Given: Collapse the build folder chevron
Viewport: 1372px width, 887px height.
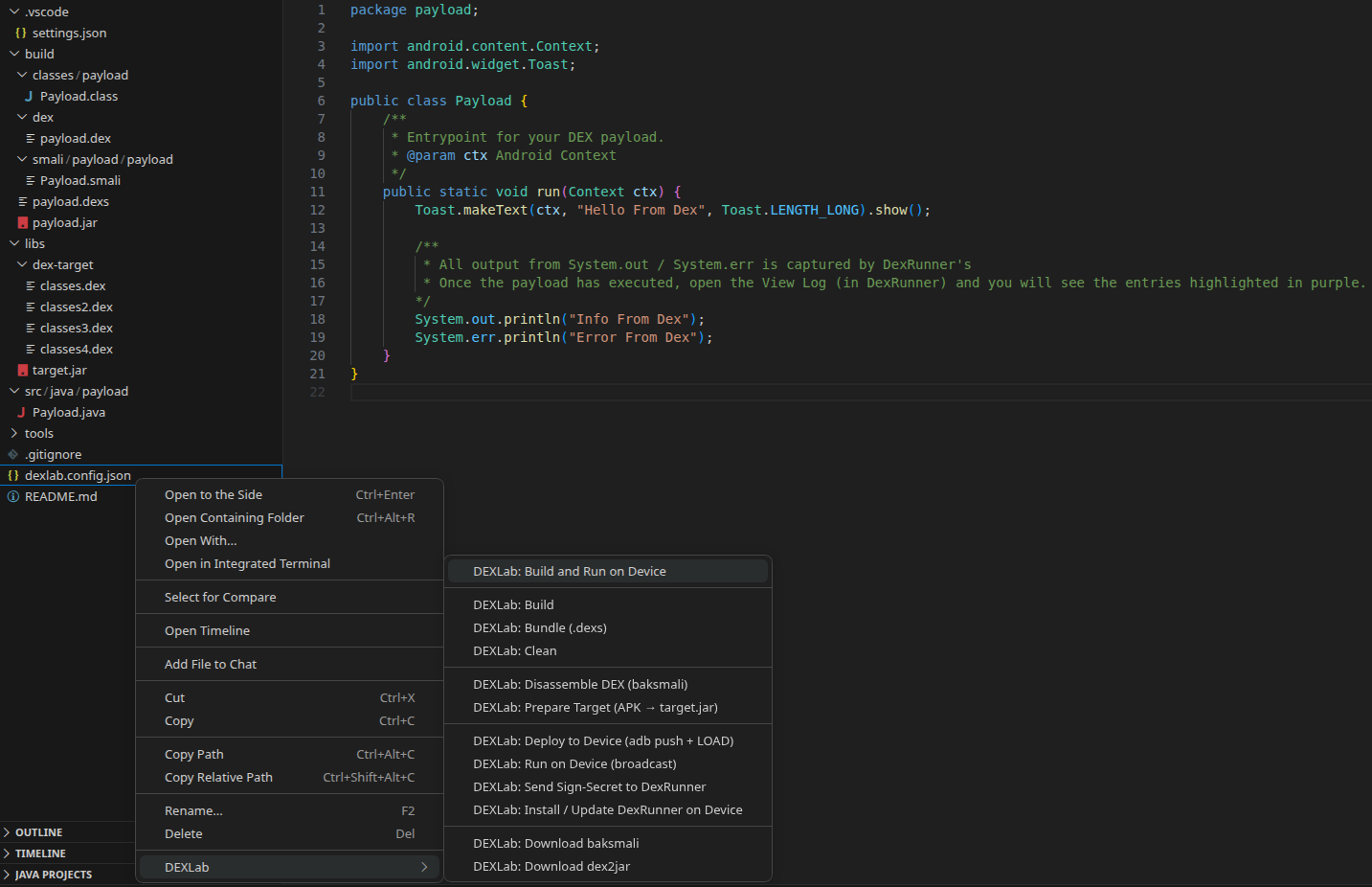Looking at the screenshot, I should (x=14, y=54).
